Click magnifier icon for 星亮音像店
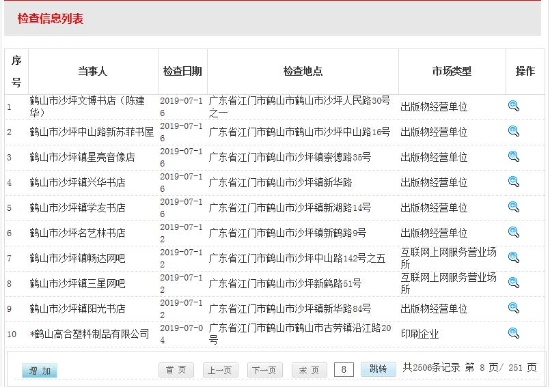 coord(513,156)
